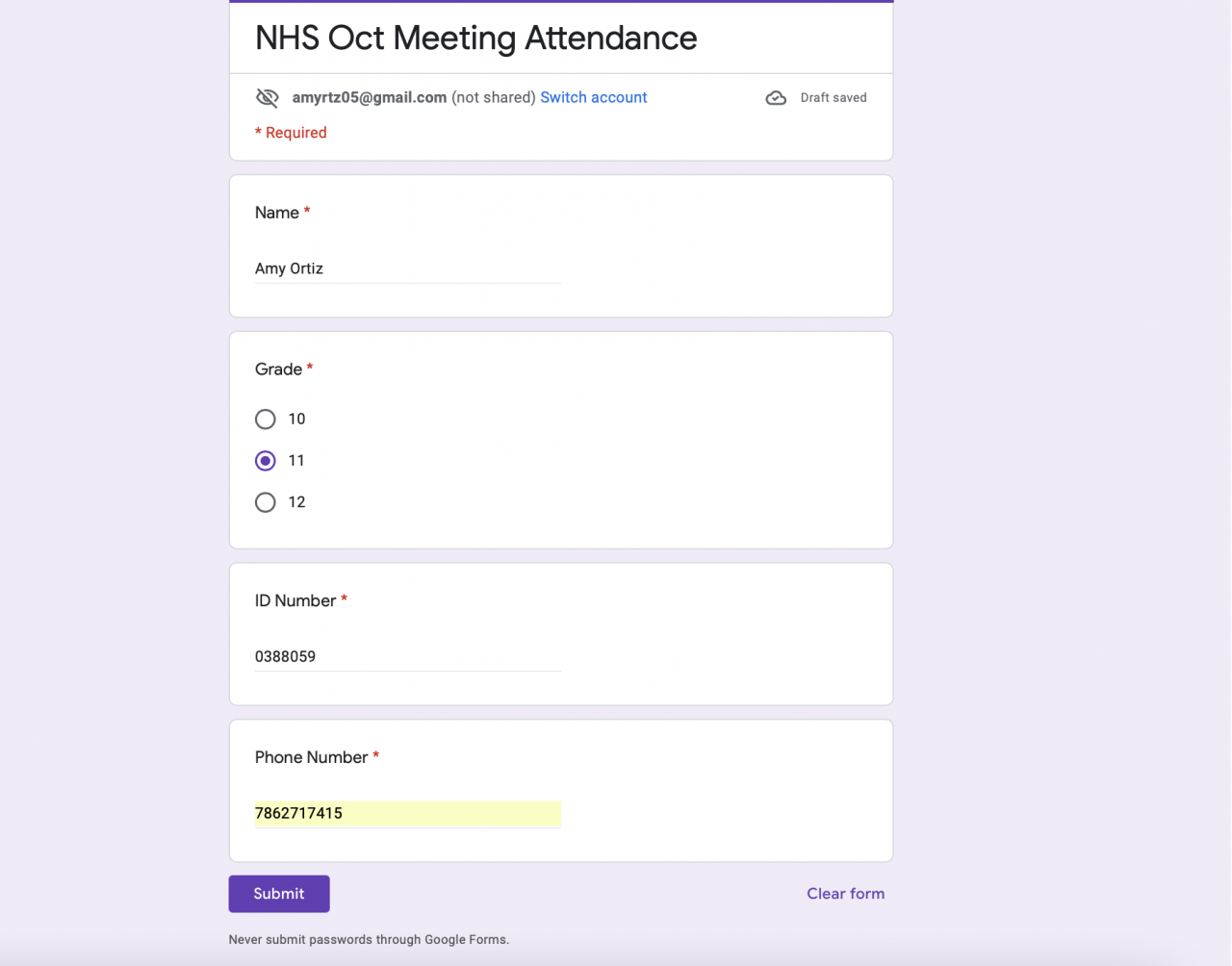Click the Name field containing Amy Ortiz
This screenshot has height=966, width=1232.
(x=407, y=268)
